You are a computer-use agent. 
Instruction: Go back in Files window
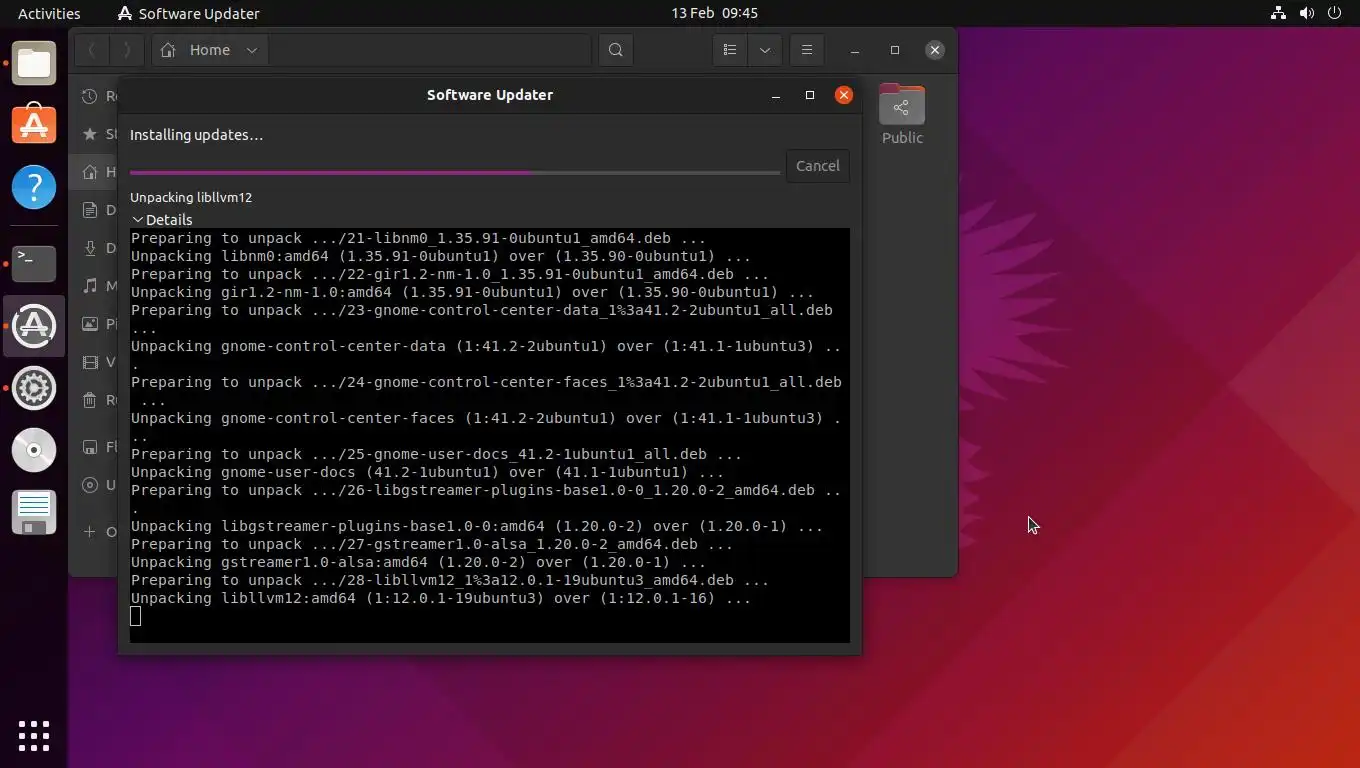pos(92,50)
